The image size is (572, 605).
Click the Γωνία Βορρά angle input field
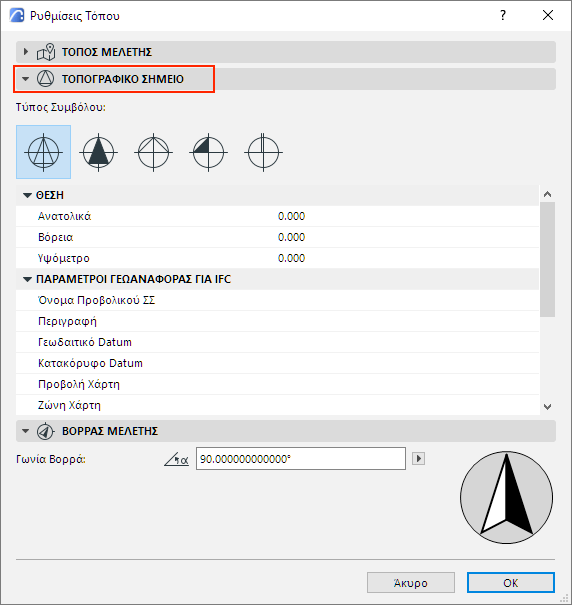coord(301,459)
